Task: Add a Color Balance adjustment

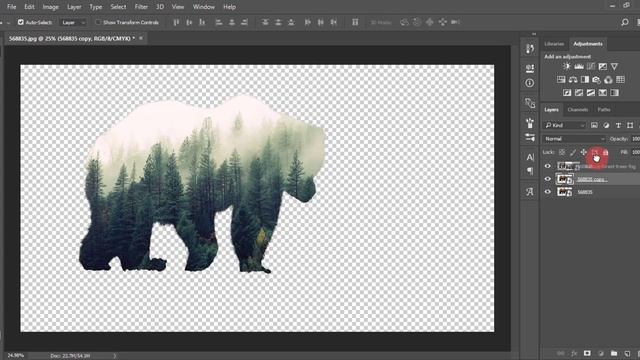Action: (573, 80)
